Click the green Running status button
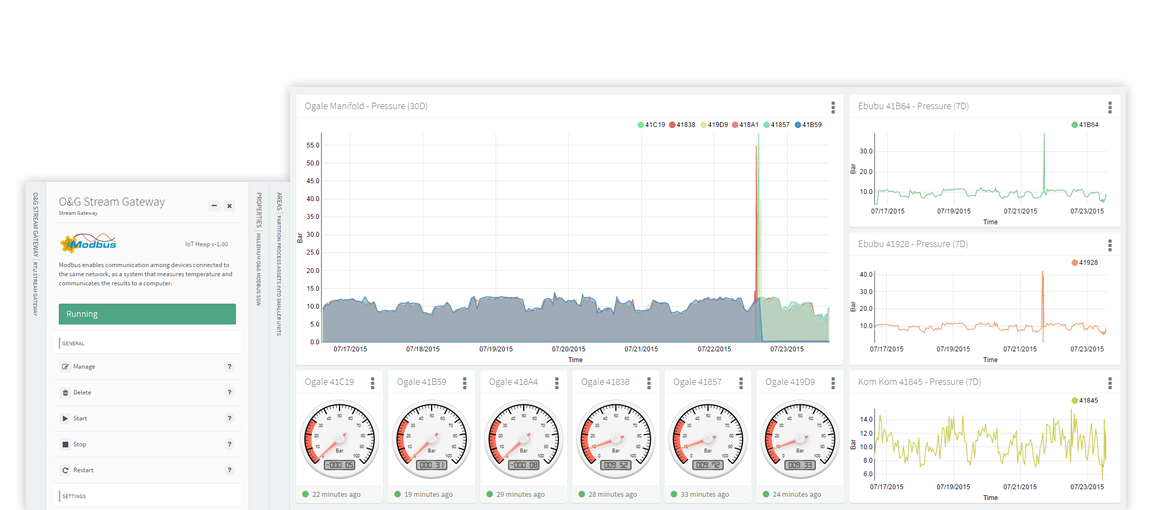 147,314
